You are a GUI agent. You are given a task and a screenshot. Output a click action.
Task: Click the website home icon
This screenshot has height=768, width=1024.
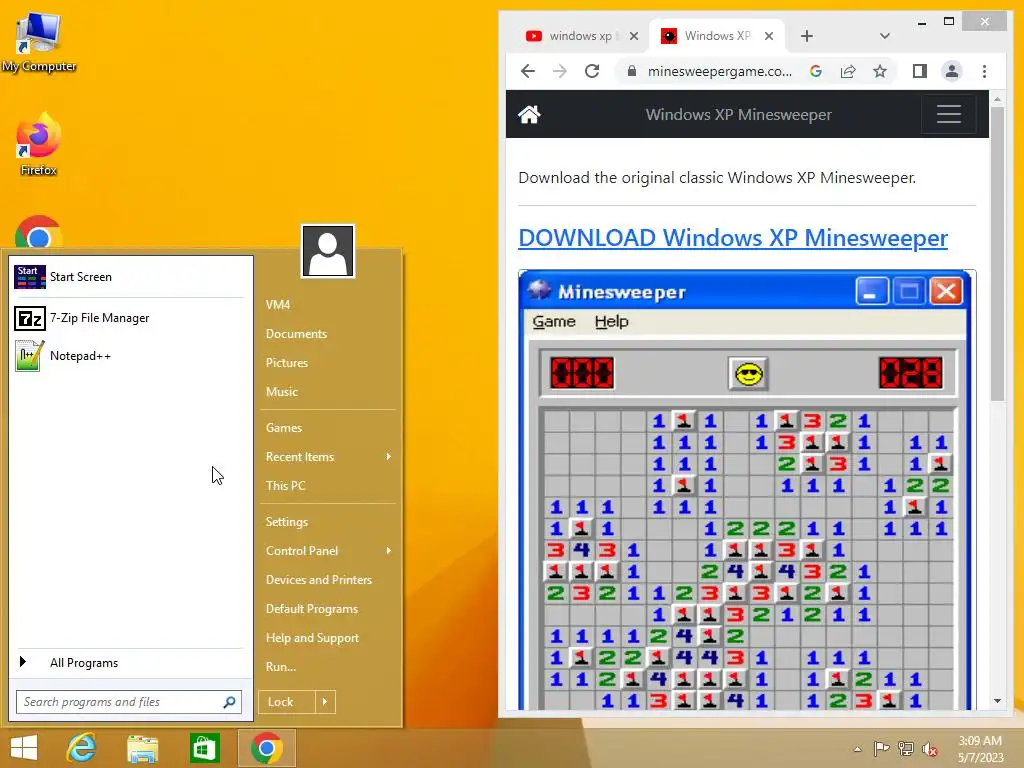[x=529, y=114]
